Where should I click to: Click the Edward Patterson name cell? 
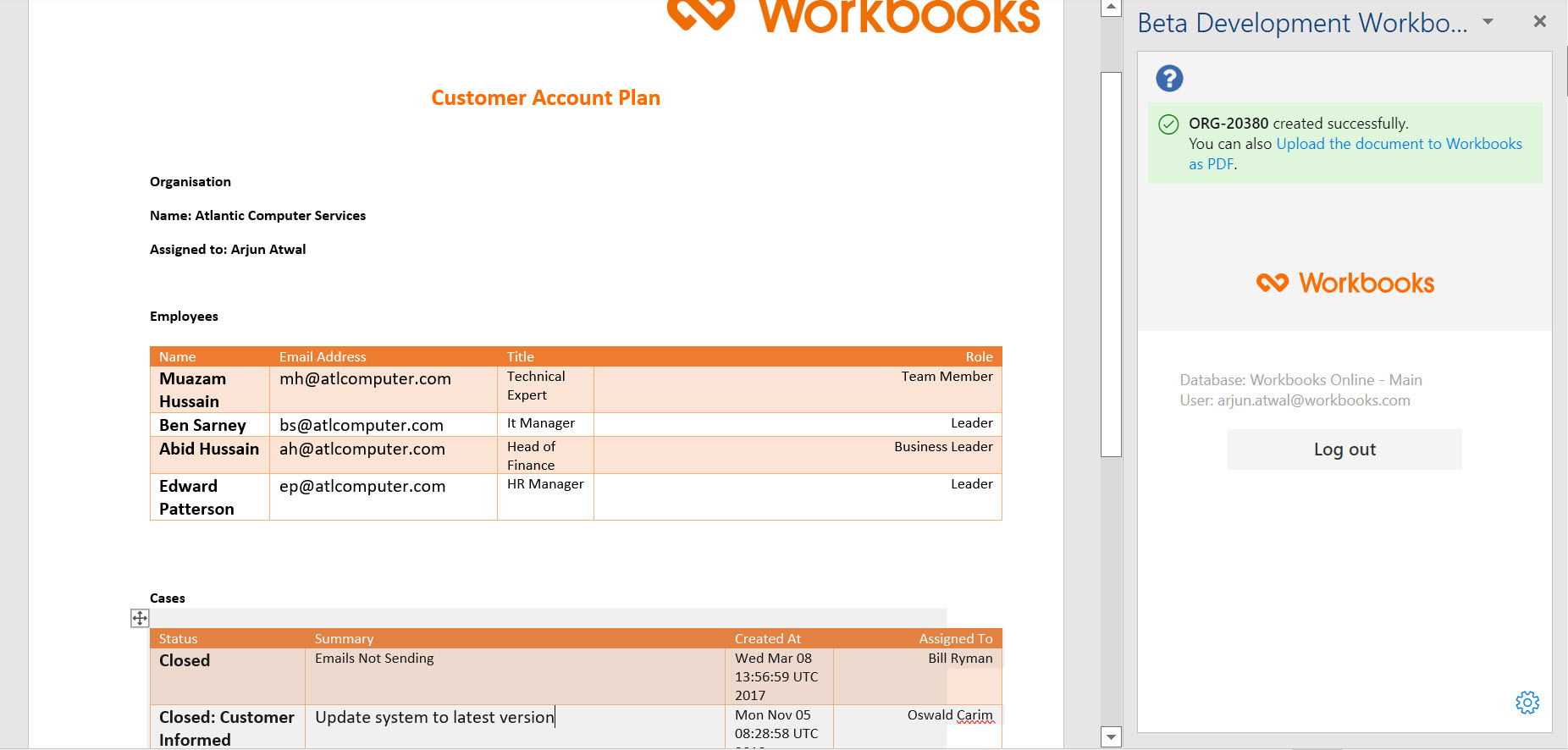tap(210, 497)
